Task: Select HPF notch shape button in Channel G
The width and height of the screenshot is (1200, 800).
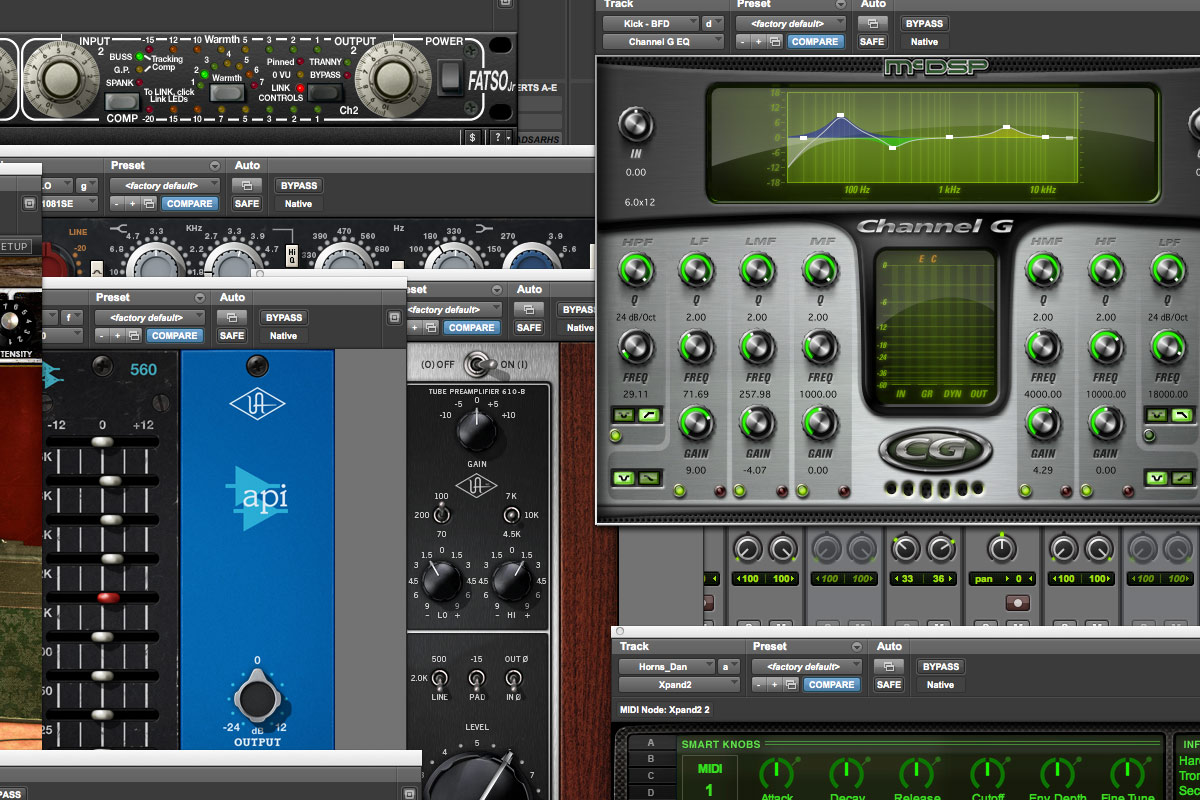Action: (x=625, y=414)
